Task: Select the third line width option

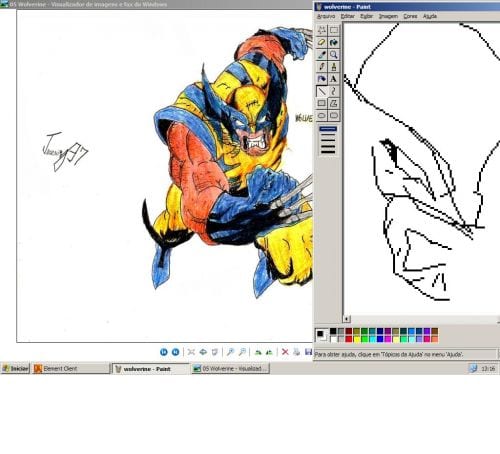Action: pyautogui.click(x=328, y=140)
